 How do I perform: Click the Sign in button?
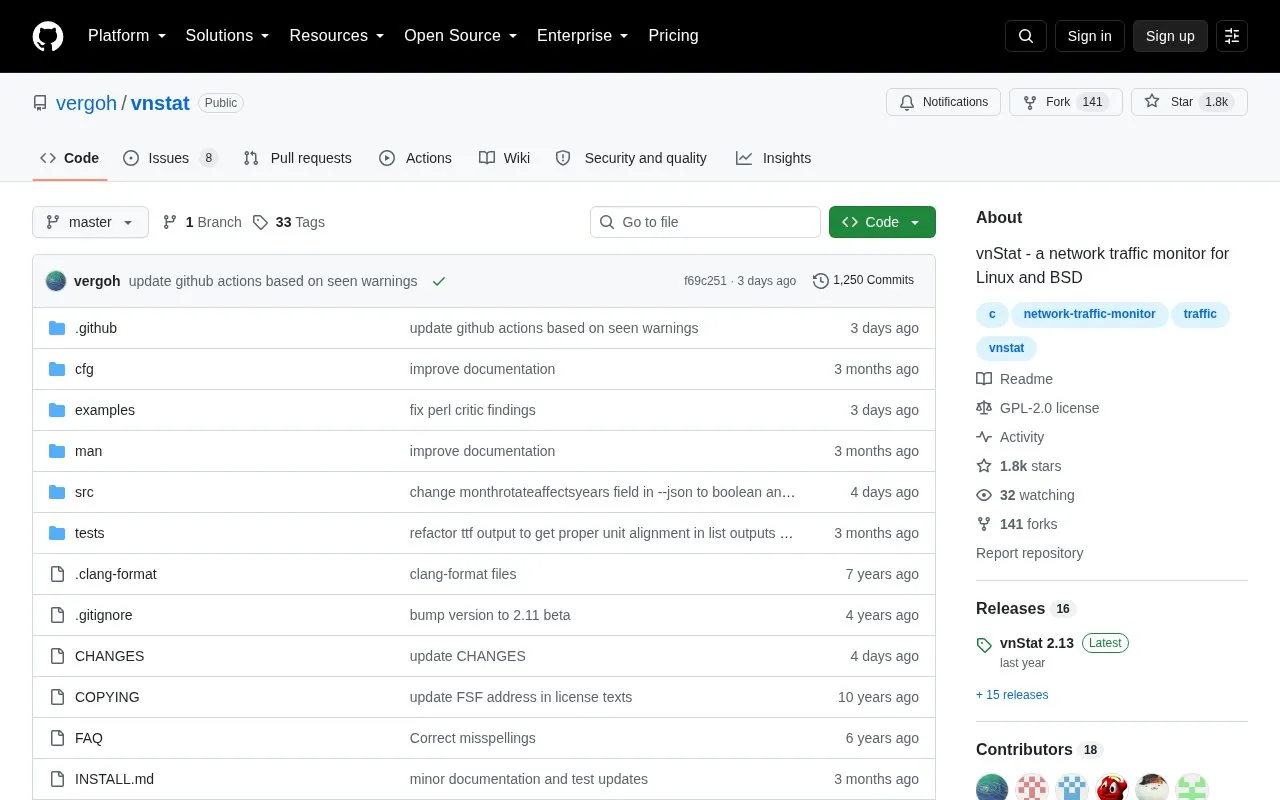(1089, 36)
